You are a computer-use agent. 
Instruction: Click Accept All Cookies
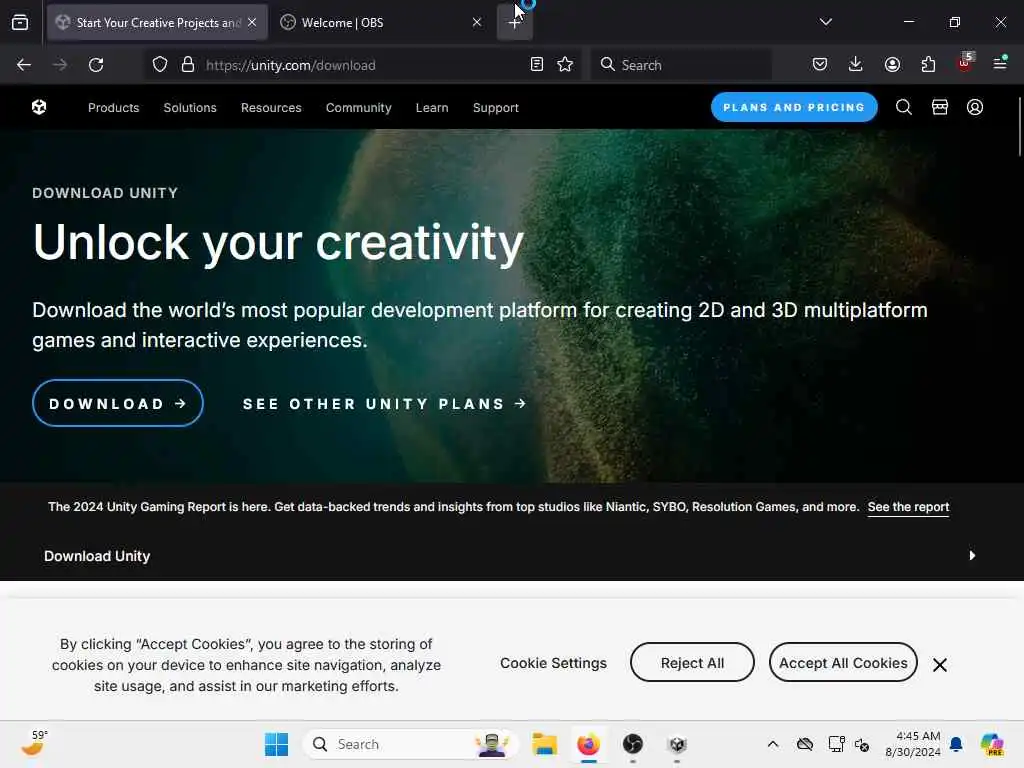(843, 662)
